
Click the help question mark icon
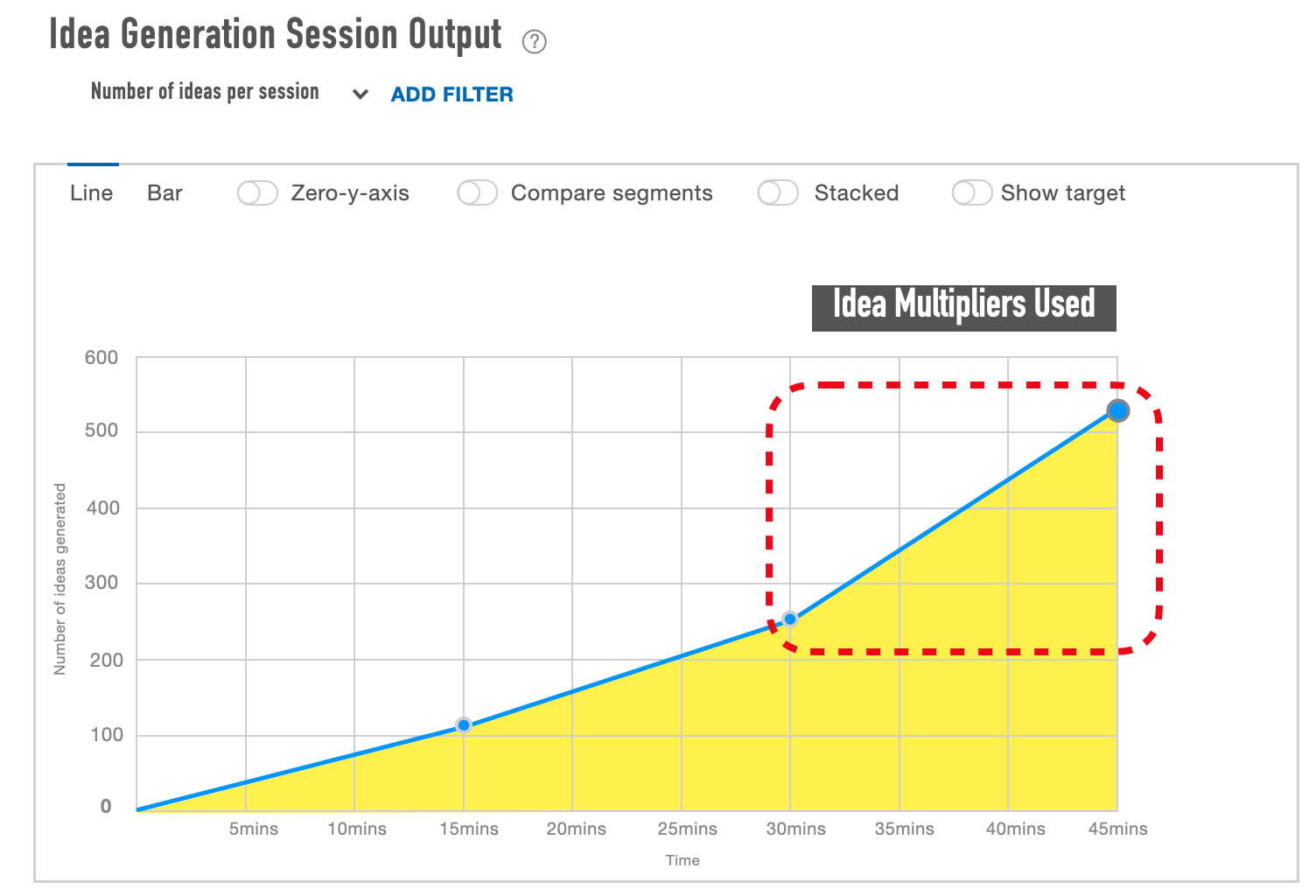pyautogui.click(x=534, y=41)
